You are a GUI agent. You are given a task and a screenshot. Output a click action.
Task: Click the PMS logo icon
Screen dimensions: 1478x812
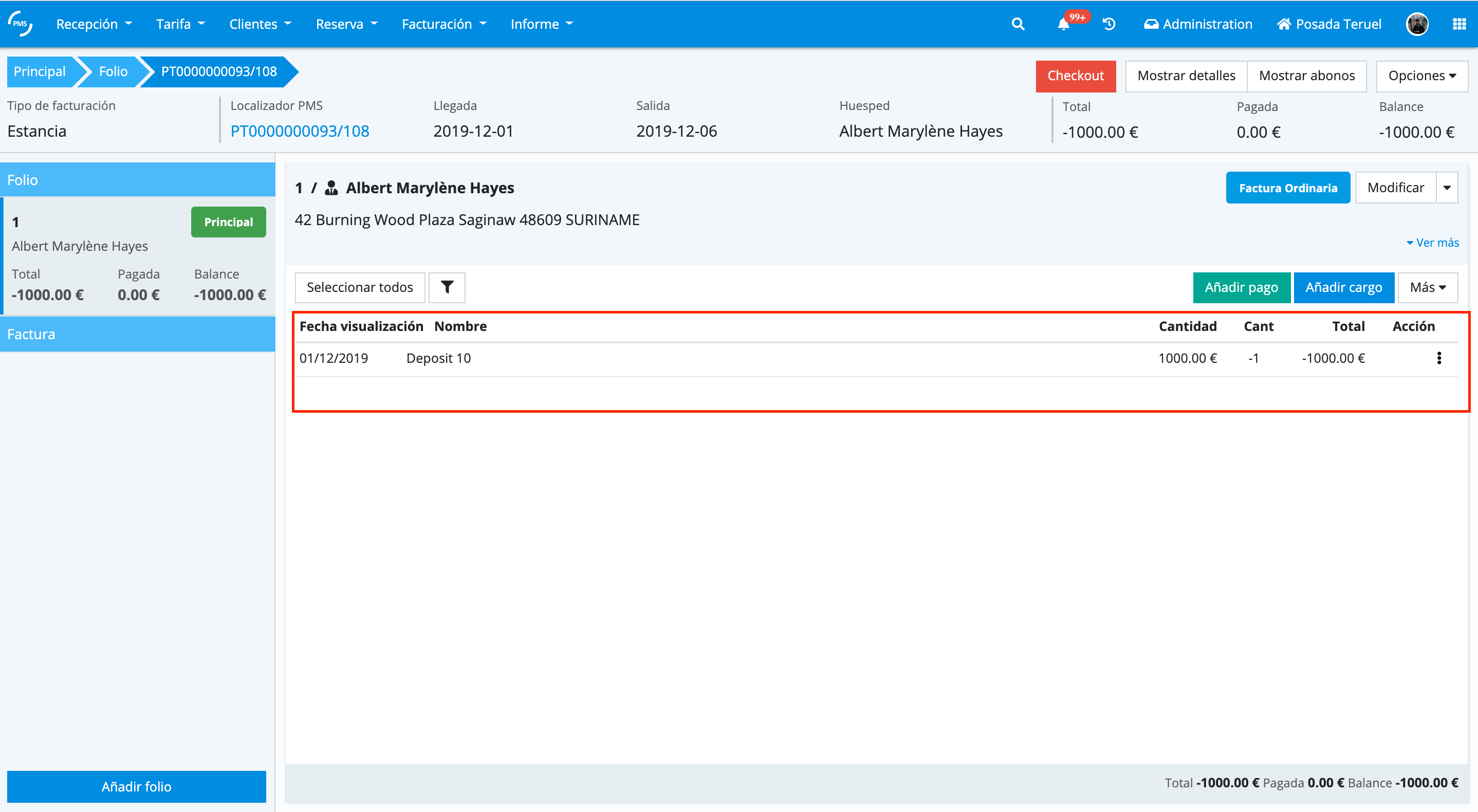20,24
